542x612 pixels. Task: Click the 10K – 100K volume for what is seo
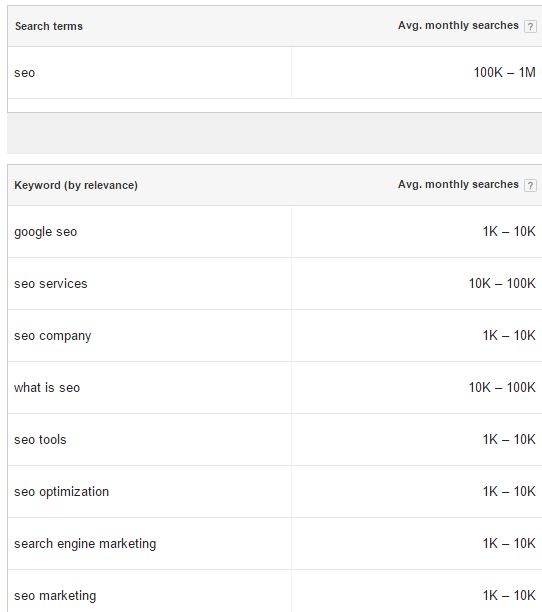point(502,387)
